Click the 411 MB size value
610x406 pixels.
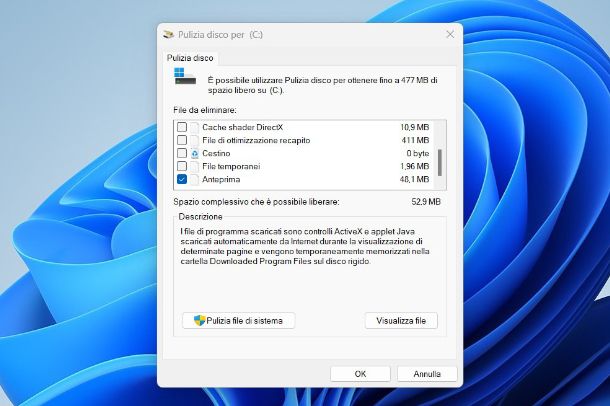[415, 140]
